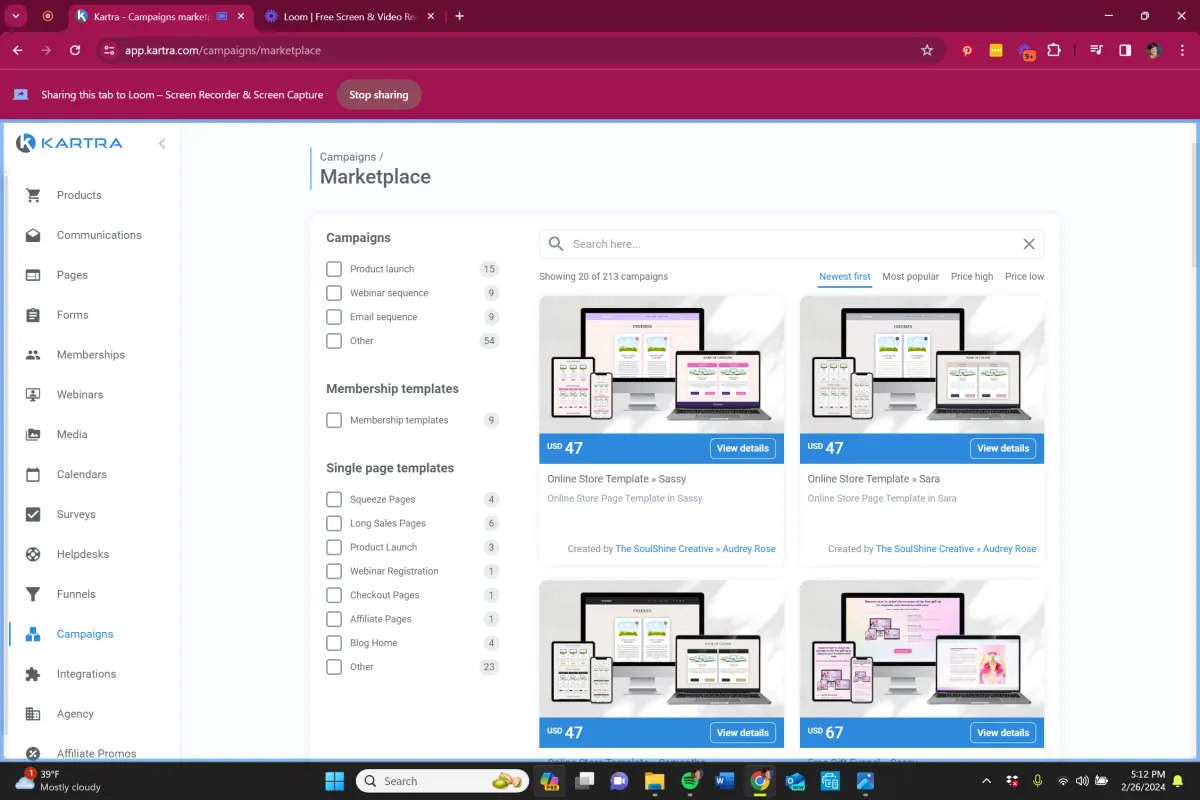This screenshot has width=1200, height=800.
Task: Open the Funnels icon
Action: (33, 594)
